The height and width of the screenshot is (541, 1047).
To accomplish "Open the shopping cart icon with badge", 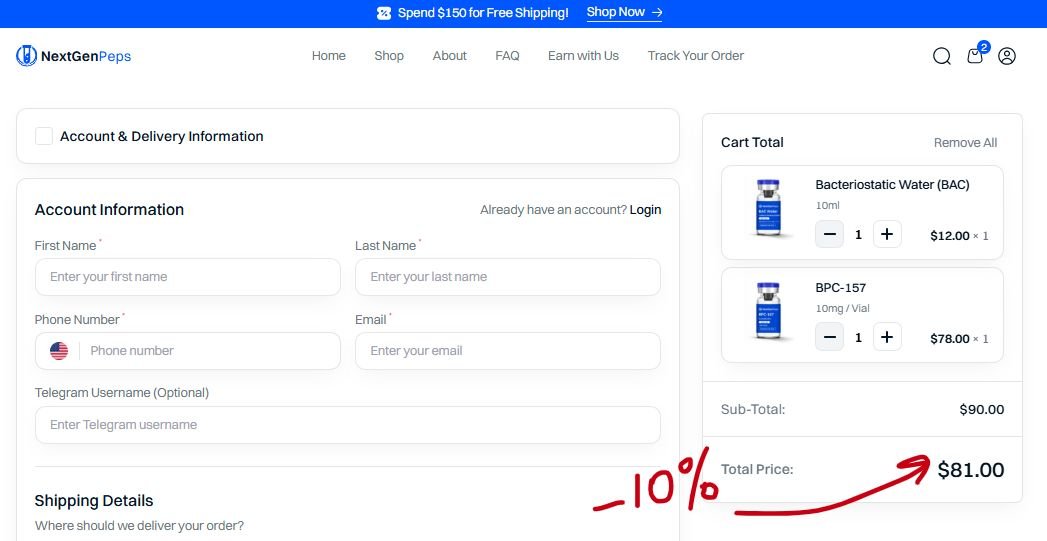I will (x=976, y=55).
